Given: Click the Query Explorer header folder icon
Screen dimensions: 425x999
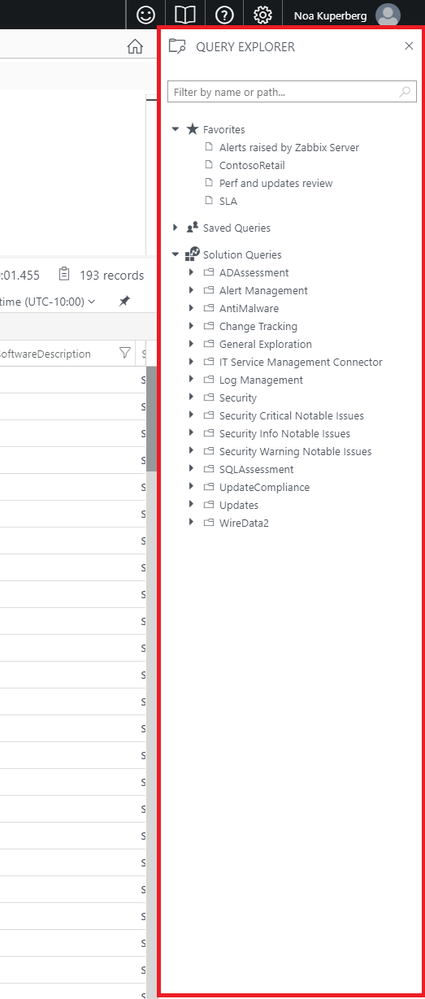Looking at the screenshot, I should point(177,46).
